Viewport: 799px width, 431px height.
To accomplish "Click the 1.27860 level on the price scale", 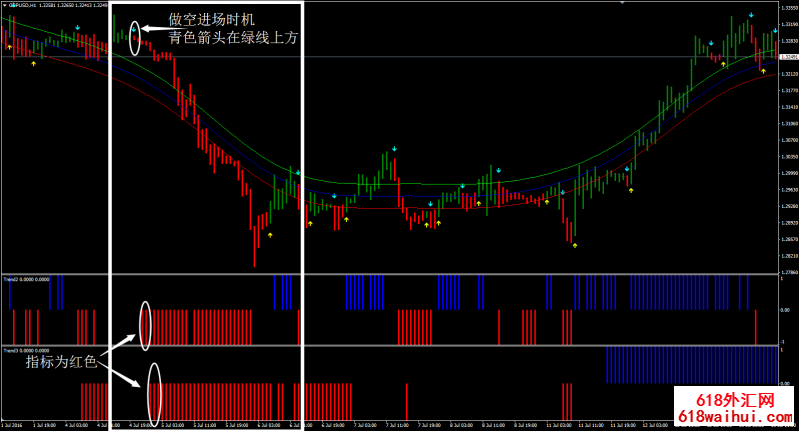I will pos(788,272).
